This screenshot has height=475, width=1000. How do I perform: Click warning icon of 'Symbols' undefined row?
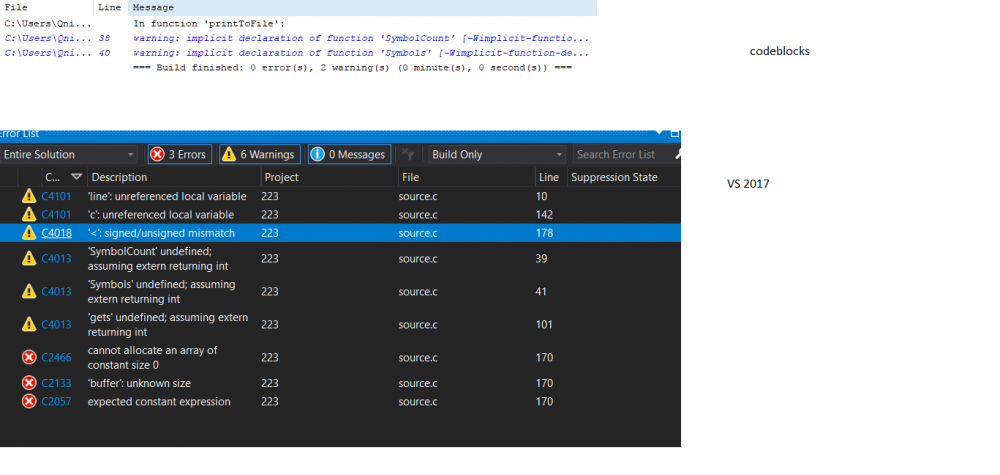[x=29, y=291]
